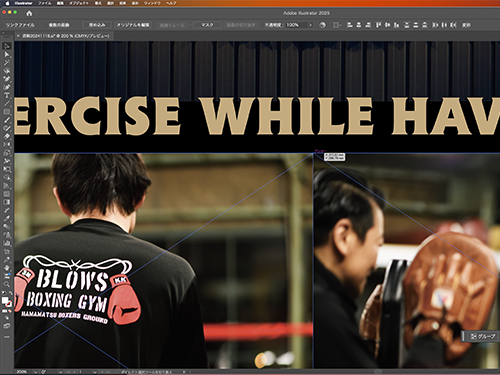The image size is (500, 375).
Task: Click the マスク button
Action: 207,25
